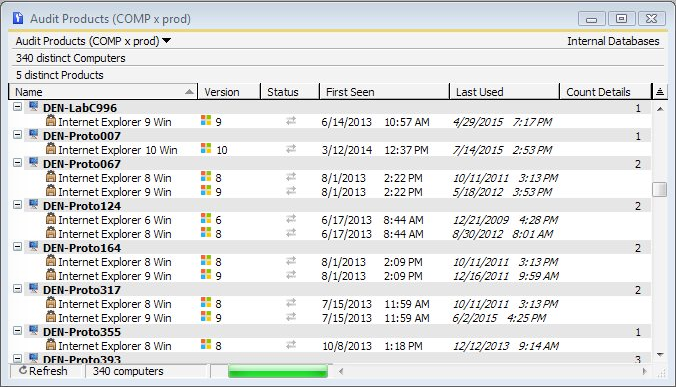This screenshot has height=387, width=676.
Task: Click the horizontal scrollbar right arrow
Action: [x=645, y=371]
